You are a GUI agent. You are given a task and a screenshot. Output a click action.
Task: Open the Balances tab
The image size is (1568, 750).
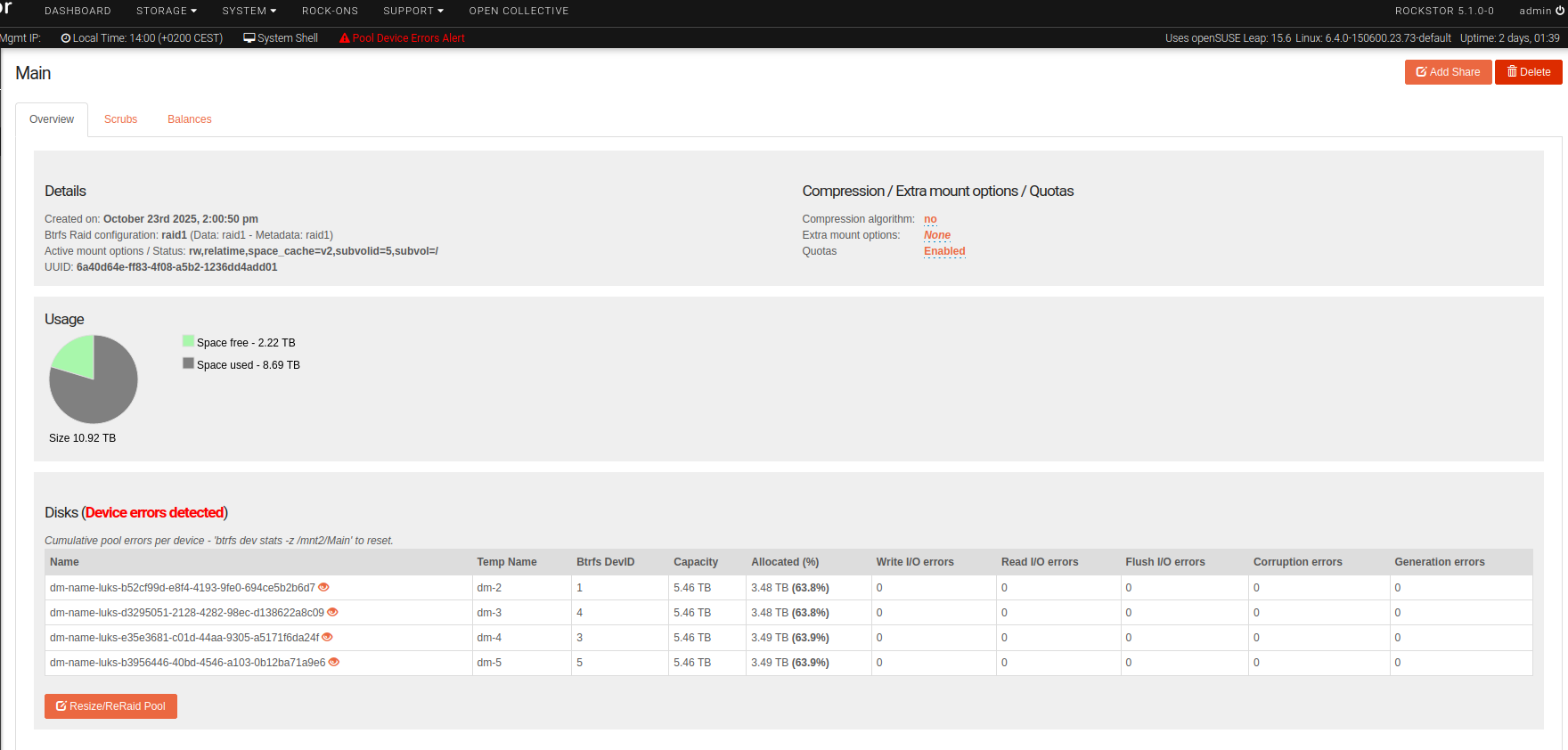[x=189, y=119]
